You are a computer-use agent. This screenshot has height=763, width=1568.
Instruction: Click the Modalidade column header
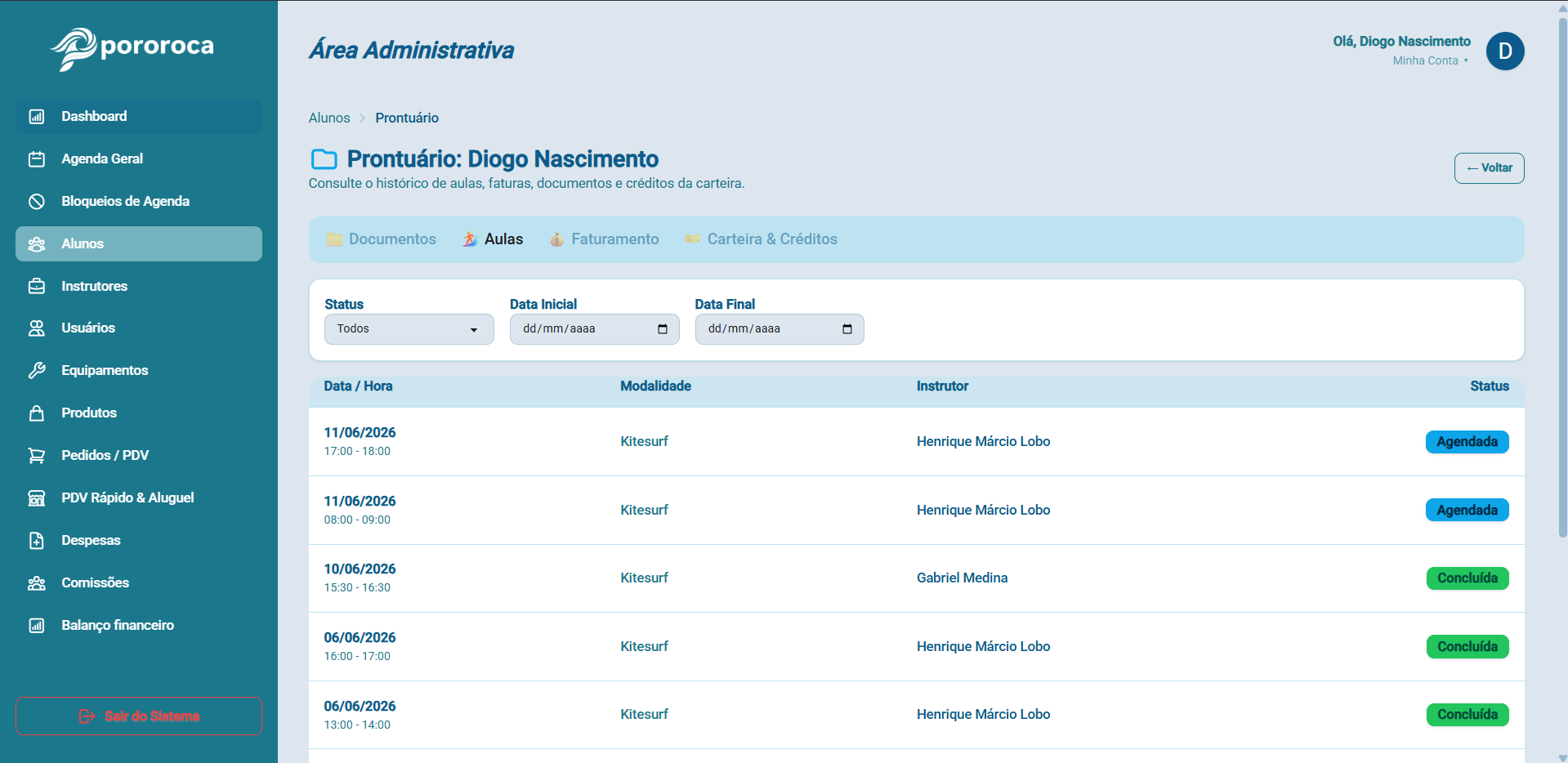click(x=655, y=386)
